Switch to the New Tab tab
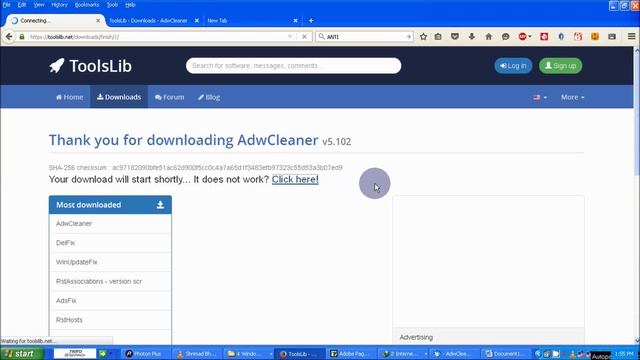 tap(252, 20)
